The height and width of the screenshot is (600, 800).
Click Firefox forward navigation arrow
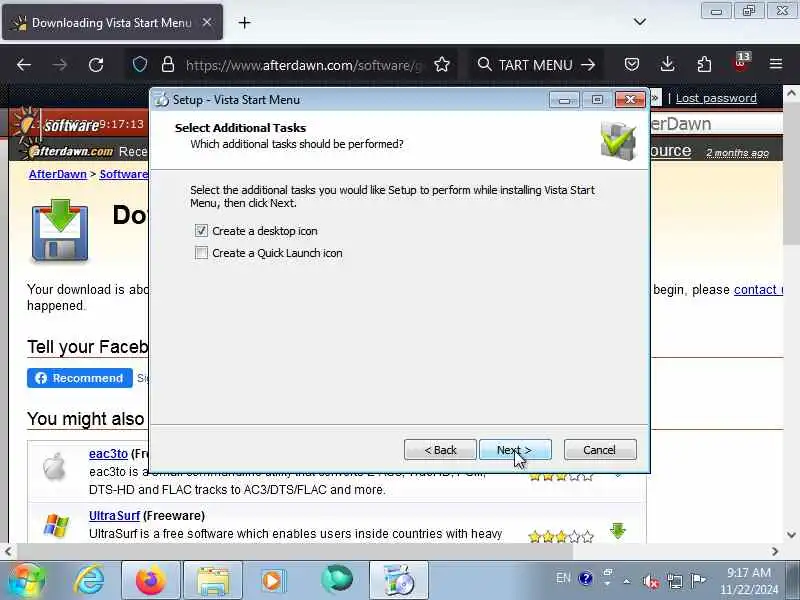pos(60,65)
